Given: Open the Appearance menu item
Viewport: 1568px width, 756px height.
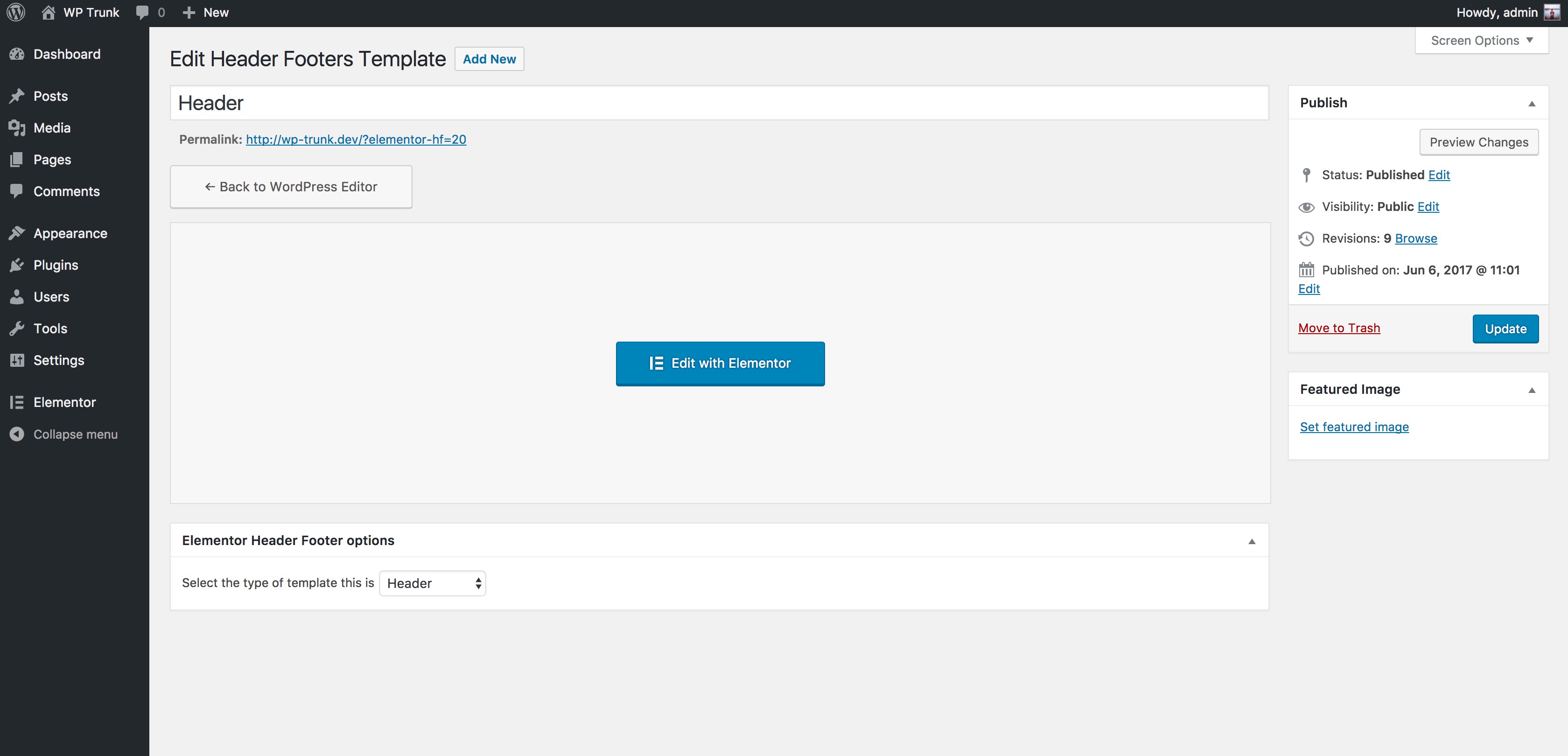Looking at the screenshot, I should click(70, 232).
